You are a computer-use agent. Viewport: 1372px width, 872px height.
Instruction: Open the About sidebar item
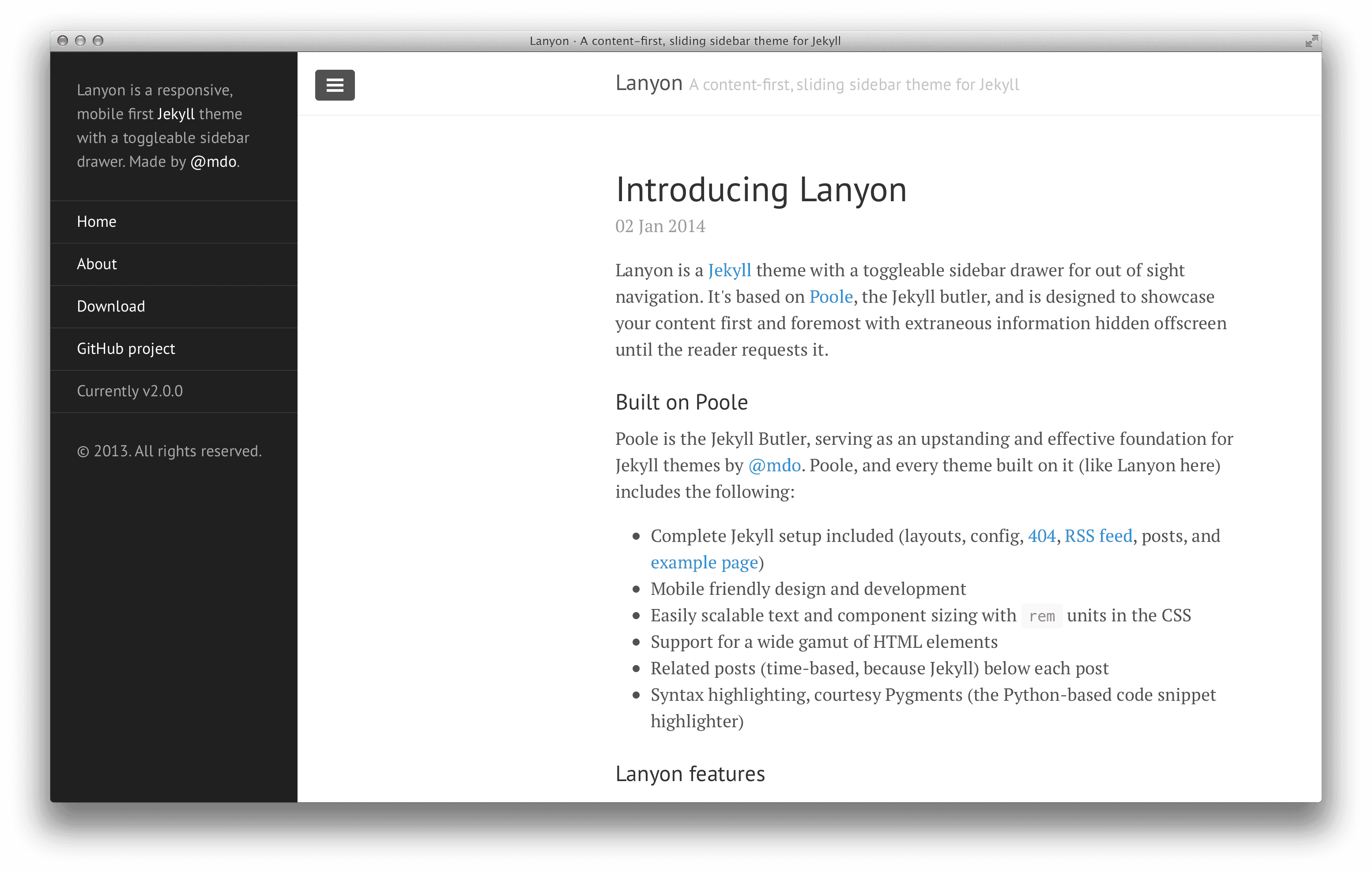click(x=96, y=264)
